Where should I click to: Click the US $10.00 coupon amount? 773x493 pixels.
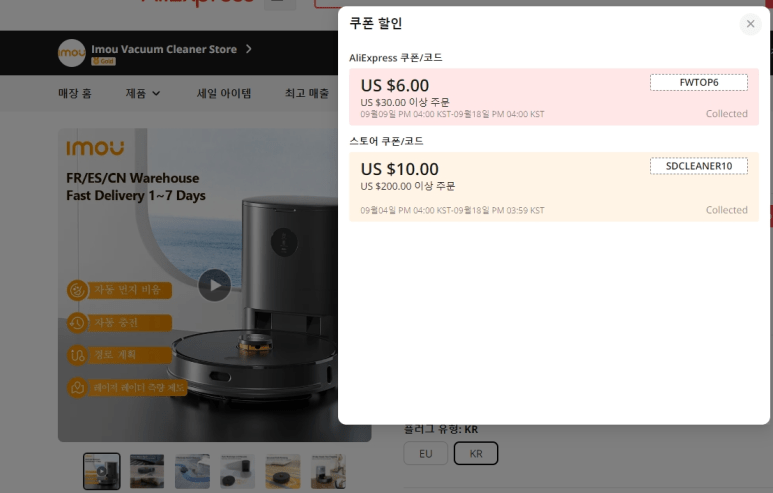[400, 170]
